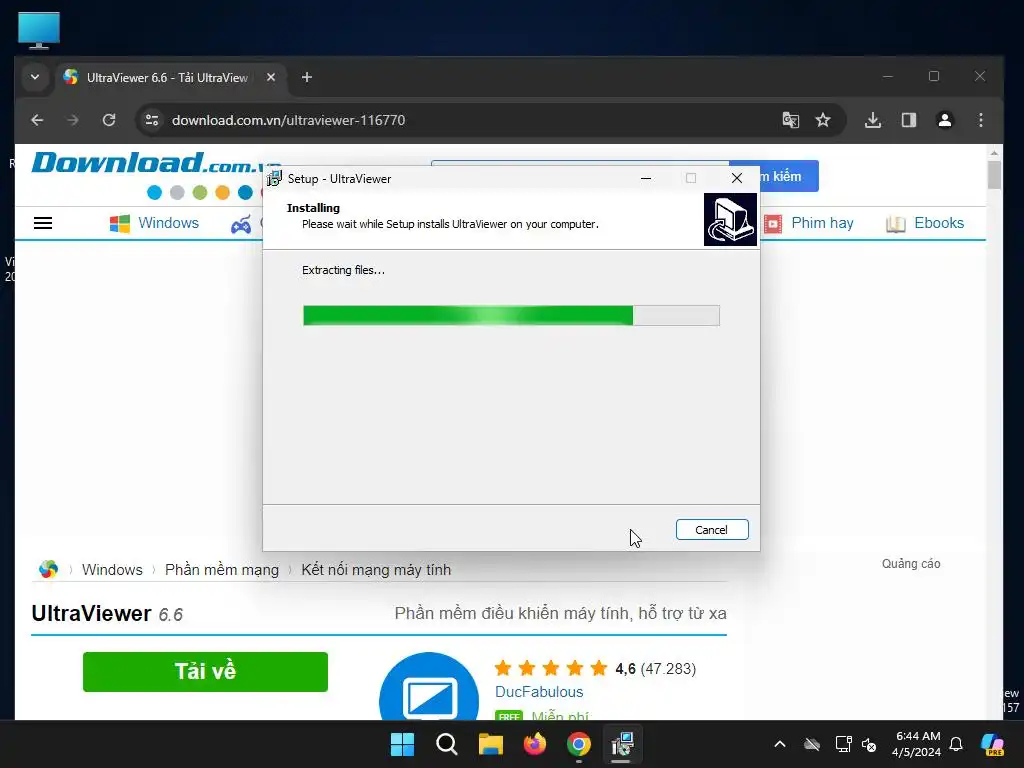This screenshot has width=1024, height=768.
Task: Click the UltraViewer app thumbnail icon
Action: click(429, 687)
